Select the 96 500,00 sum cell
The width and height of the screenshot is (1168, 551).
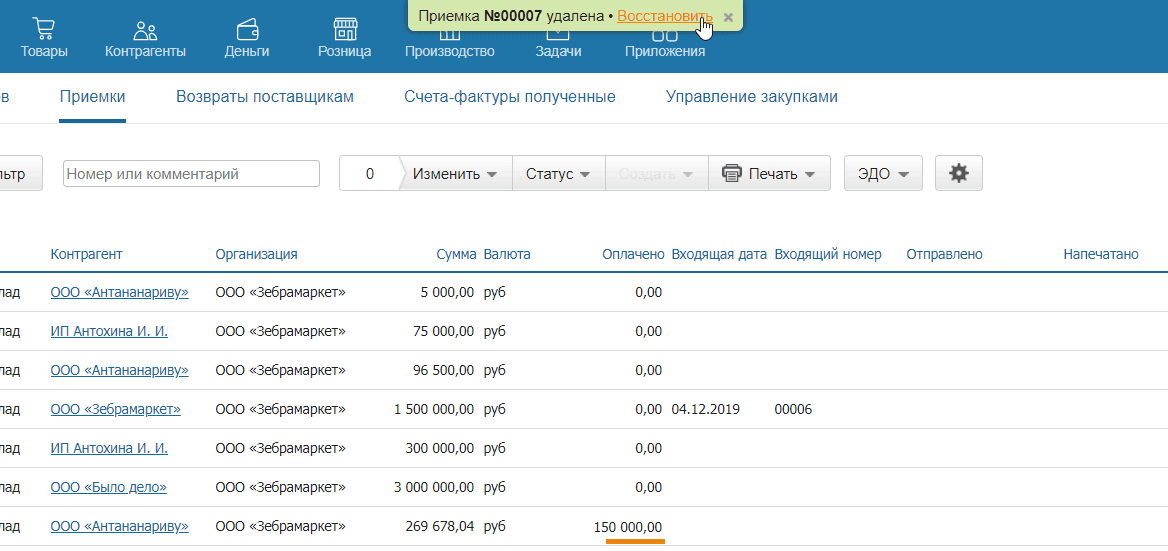[443, 370]
